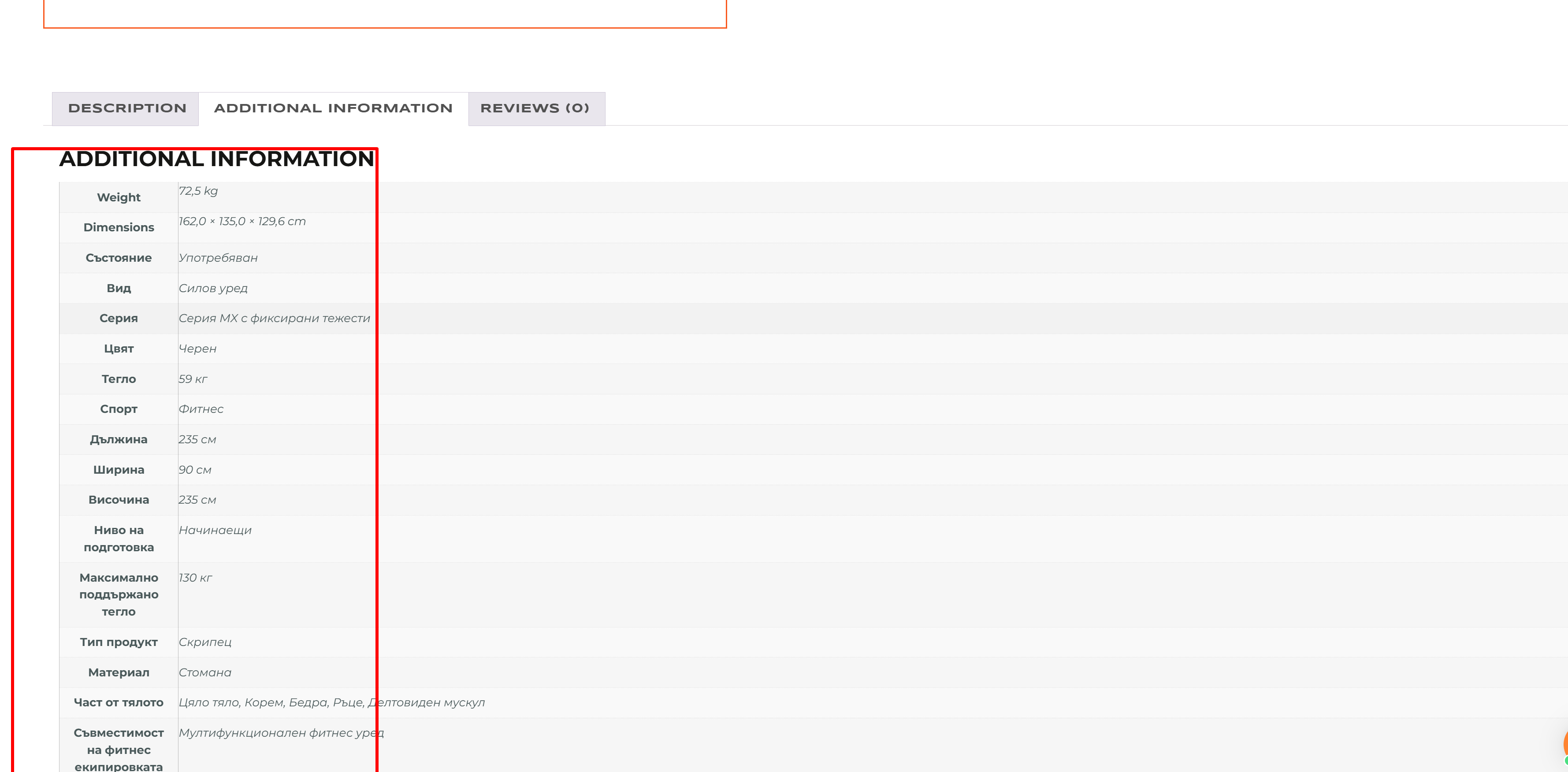
Task: Click the Ниво на подготовка label
Action: (119, 539)
